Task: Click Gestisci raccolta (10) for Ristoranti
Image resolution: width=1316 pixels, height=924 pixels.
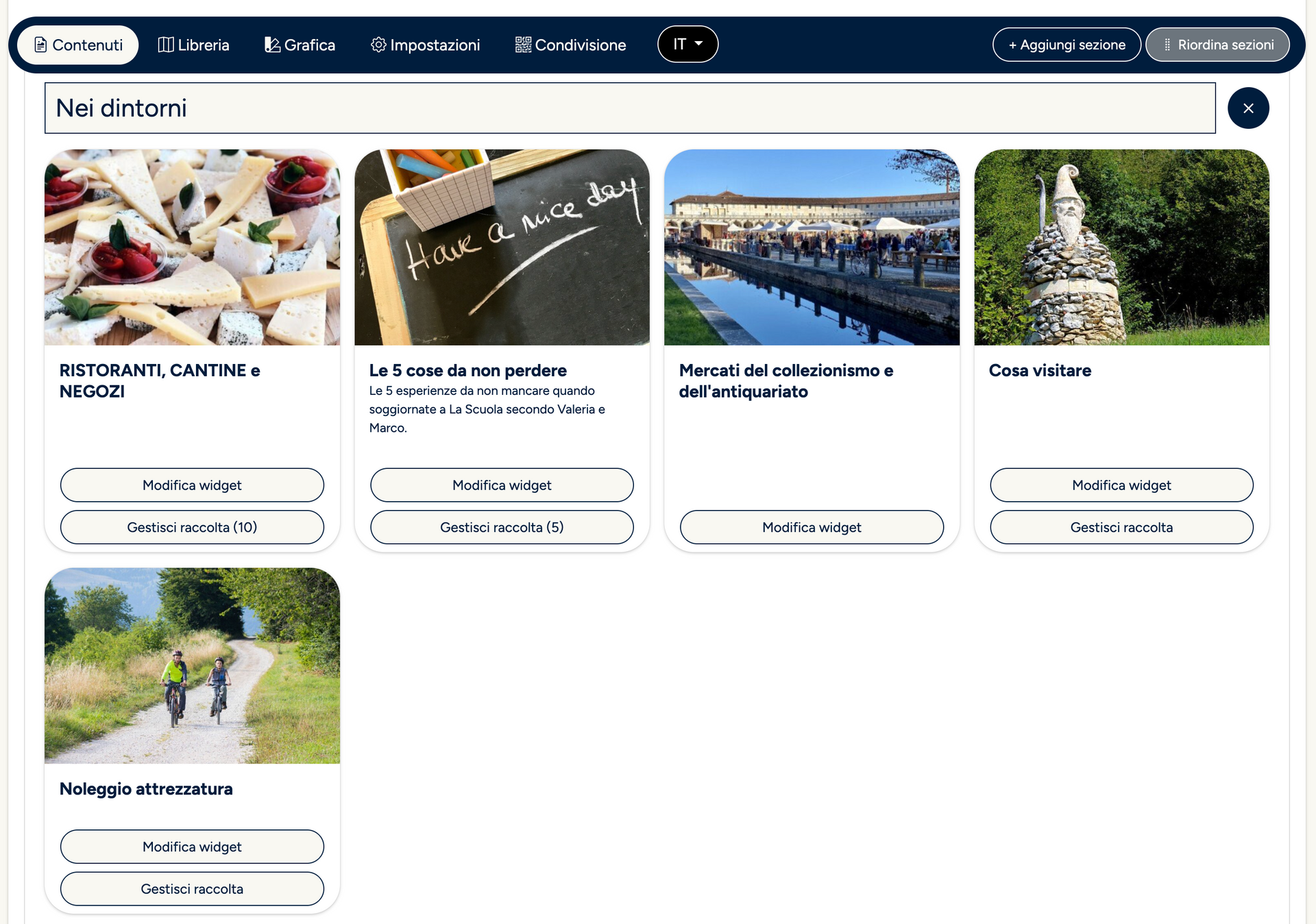Action: (x=192, y=527)
